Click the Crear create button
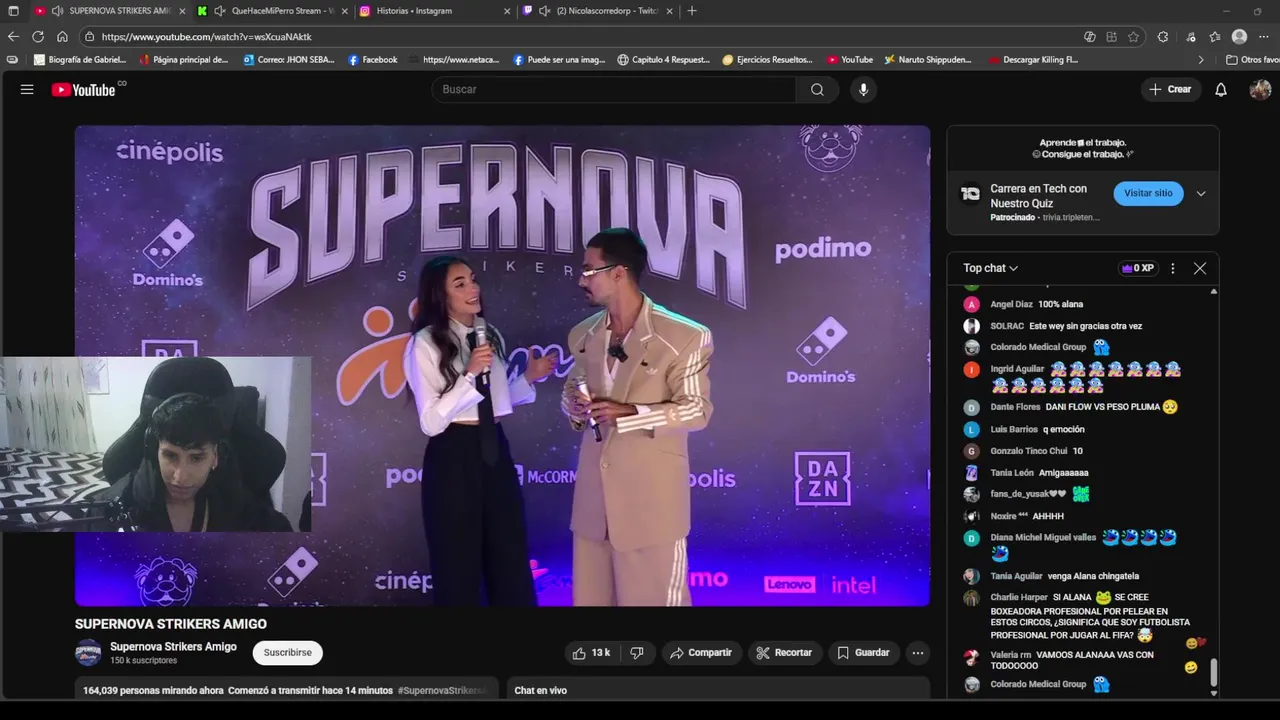The width and height of the screenshot is (1280, 720). 1170,89
